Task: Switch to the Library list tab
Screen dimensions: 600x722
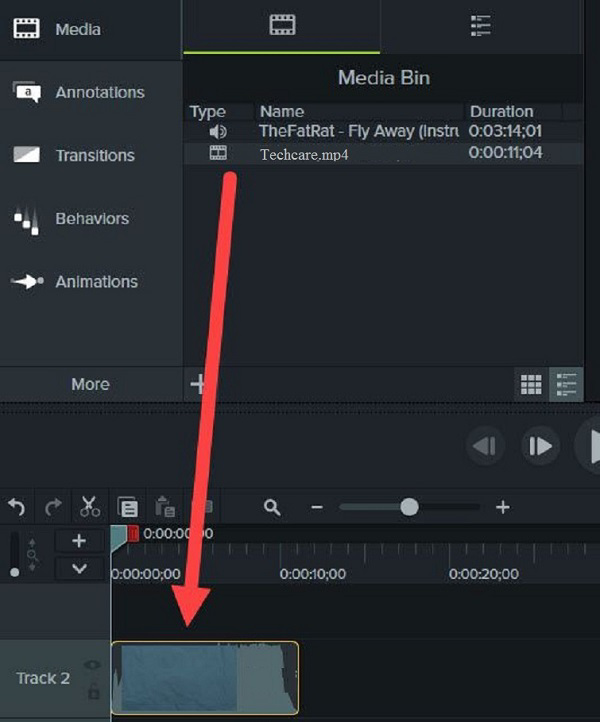Action: [x=481, y=26]
